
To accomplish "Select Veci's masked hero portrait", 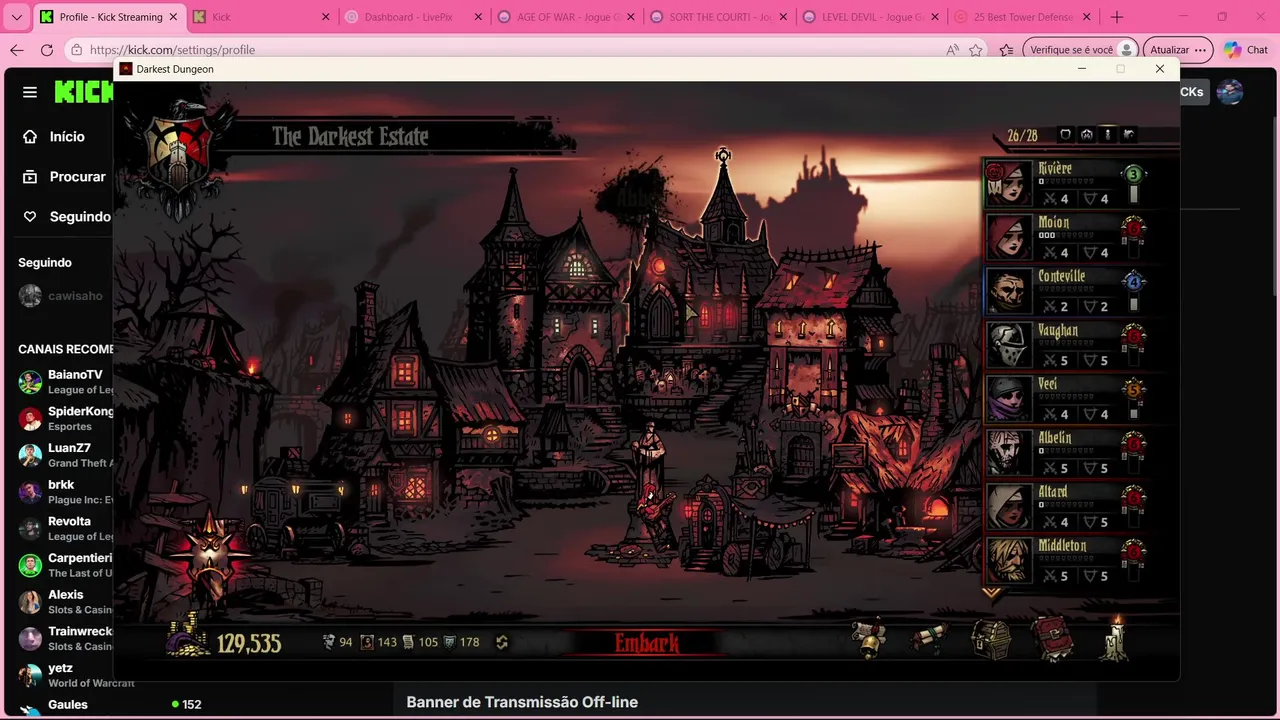I will (1008, 399).
